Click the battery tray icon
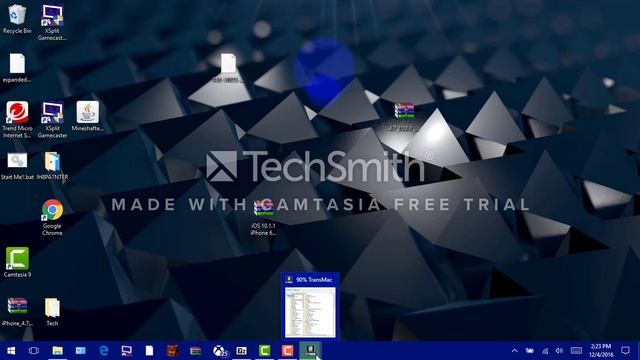Screen dimensions: 640x360 [x=530, y=351]
